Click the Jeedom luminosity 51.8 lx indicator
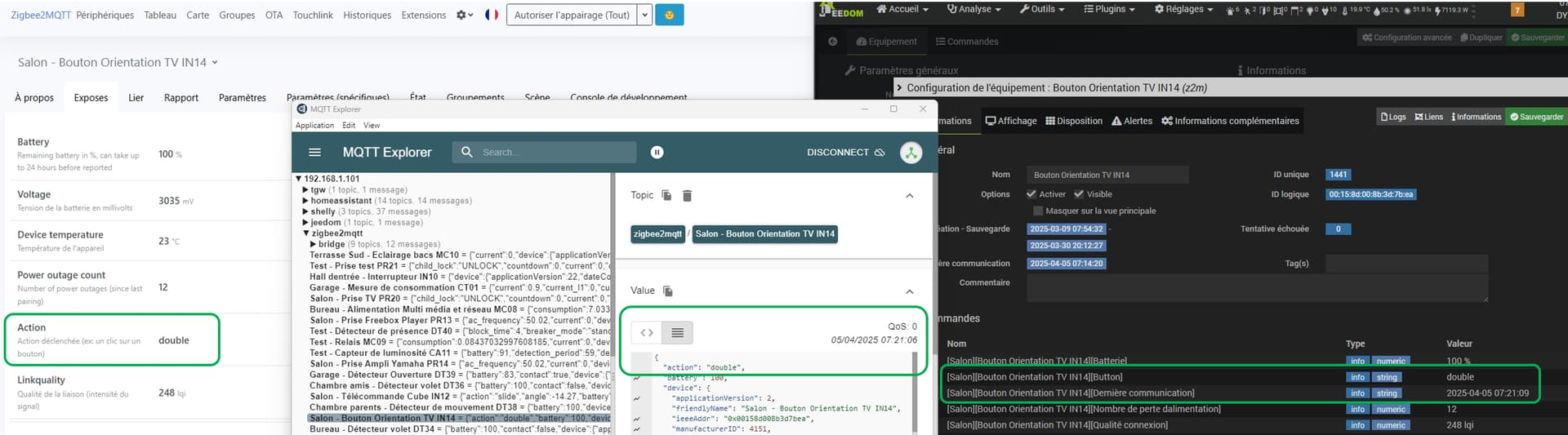The height and width of the screenshot is (435, 1568). point(1418,10)
